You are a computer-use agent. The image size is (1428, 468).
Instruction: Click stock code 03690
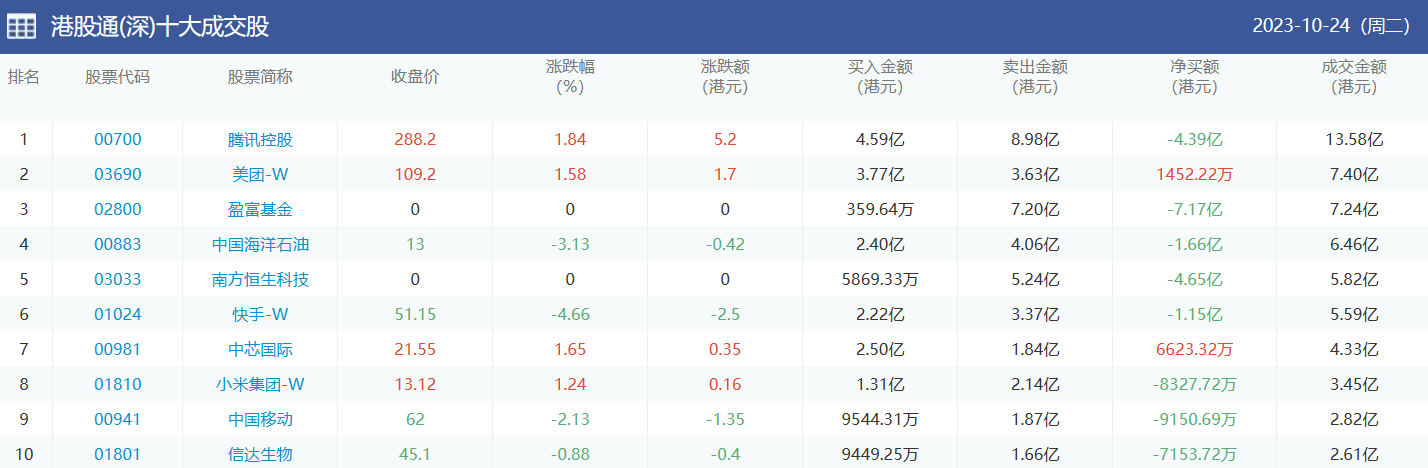[118, 175]
